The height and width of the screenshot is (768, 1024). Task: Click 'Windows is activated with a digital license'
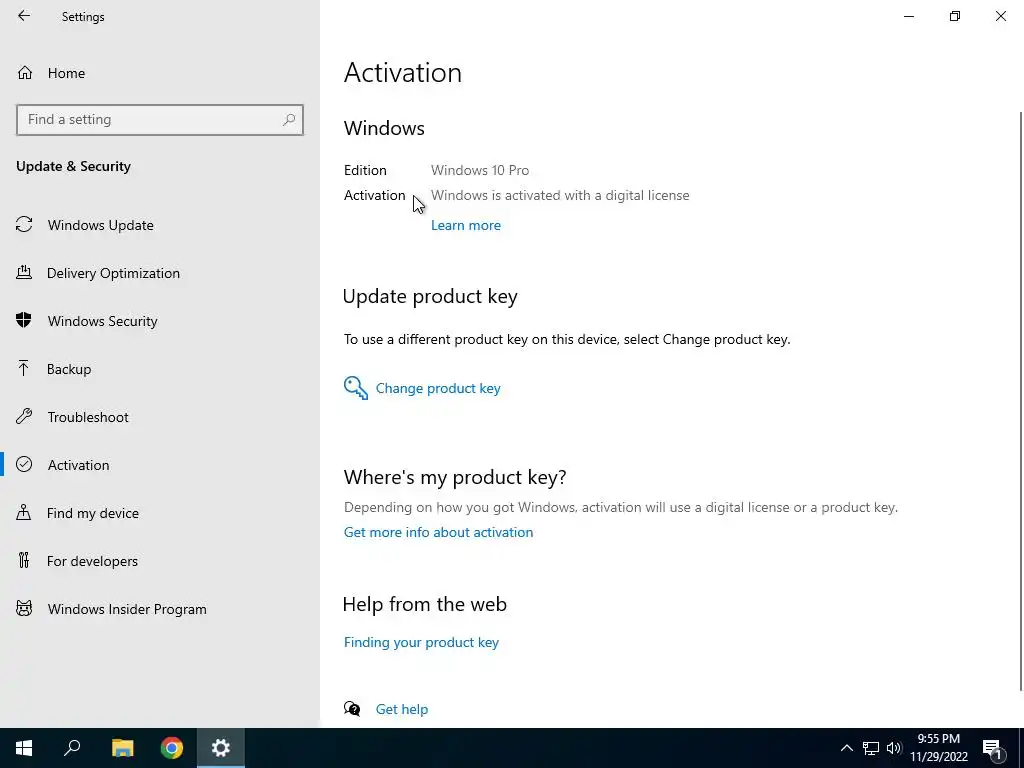click(x=560, y=195)
